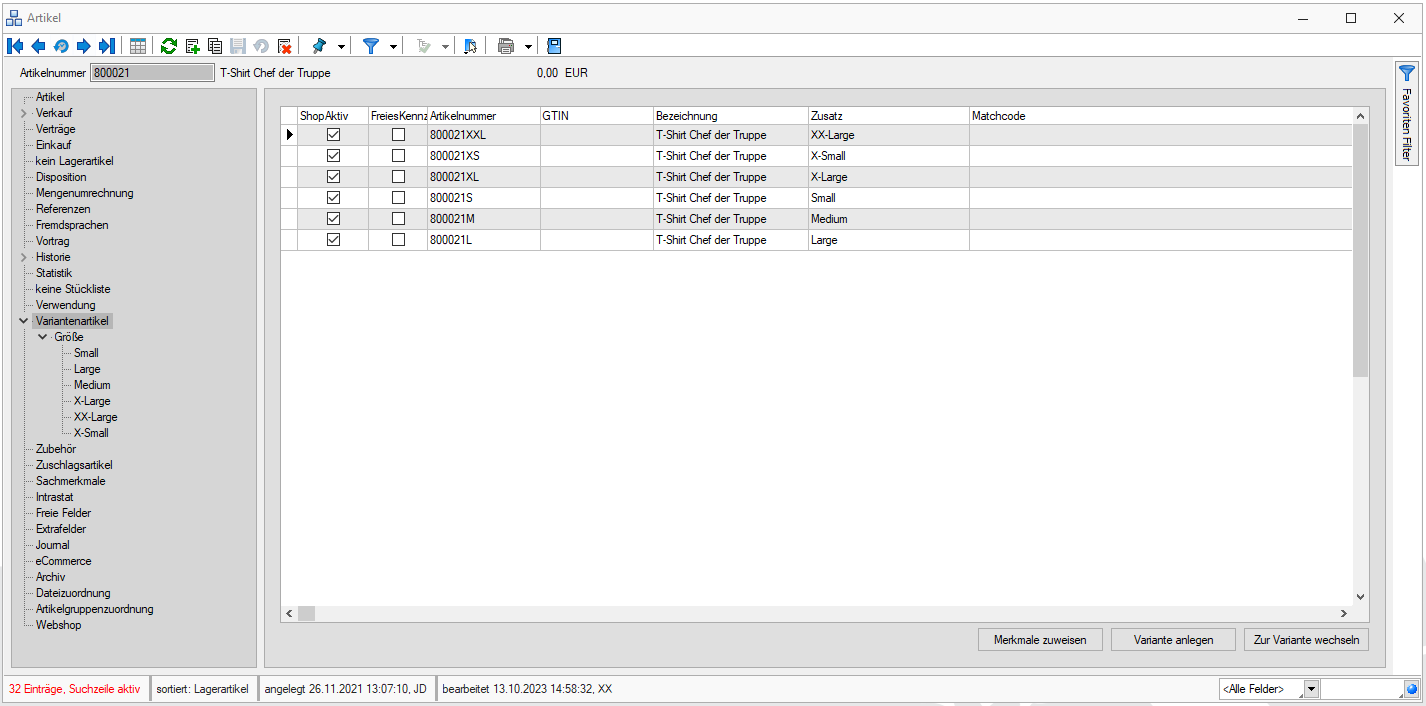Toggle ShopAktiv checkbox for 800021L

tap(334, 240)
